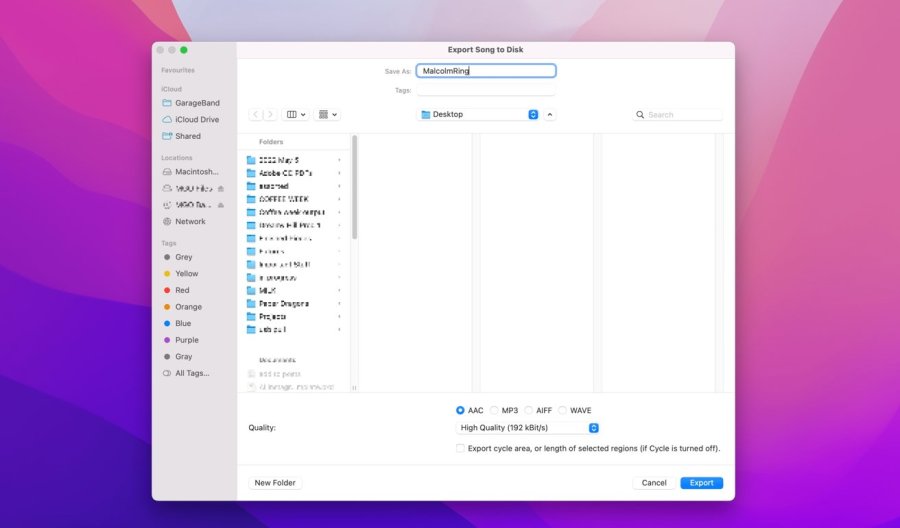Viewport: 900px width, 528px height.
Task: Go back with the left arrow button
Action: pos(256,115)
